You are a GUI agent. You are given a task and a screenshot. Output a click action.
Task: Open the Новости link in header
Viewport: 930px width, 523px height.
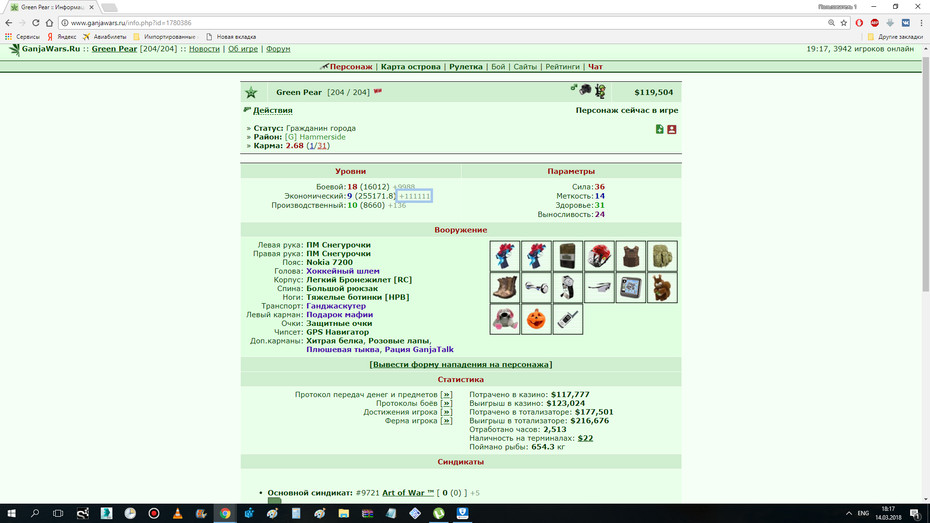[x=204, y=49]
